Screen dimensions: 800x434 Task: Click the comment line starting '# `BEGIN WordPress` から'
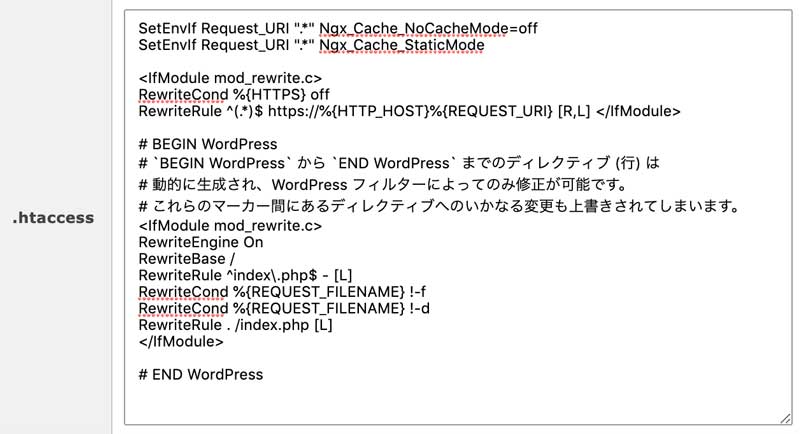pyautogui.click(x=399, y=163)
